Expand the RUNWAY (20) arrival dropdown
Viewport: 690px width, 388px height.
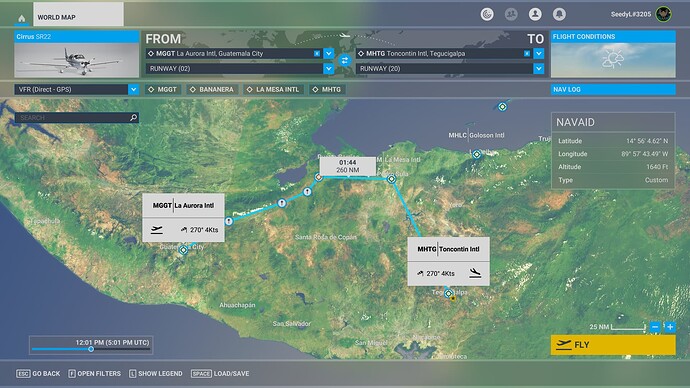pyautogui.click(x=539, y=69)
